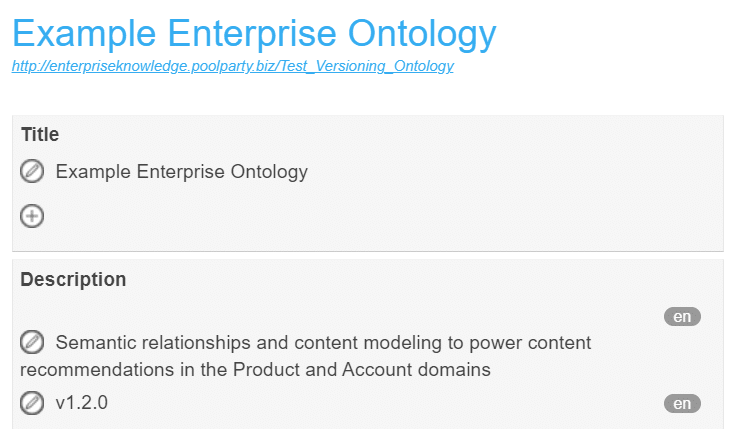This screenshot has height=429, width=730.
Task: Edit the Semantic relationships description entry
Action: click(32, 342)
